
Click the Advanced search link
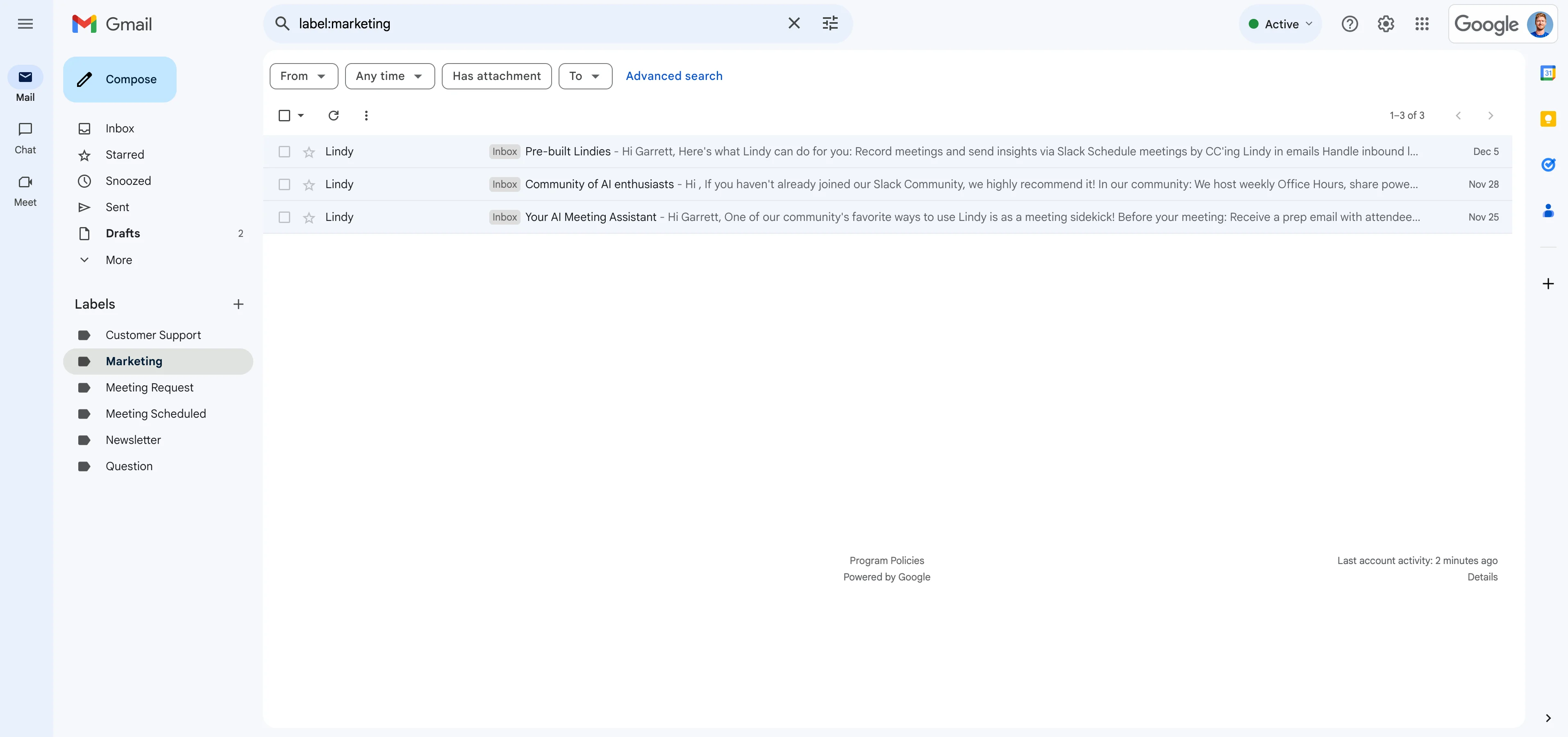(674, 76)
